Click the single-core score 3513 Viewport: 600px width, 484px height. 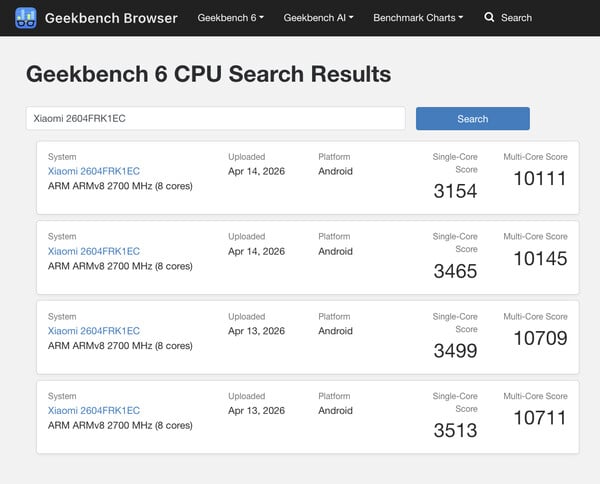pos(455,431)
